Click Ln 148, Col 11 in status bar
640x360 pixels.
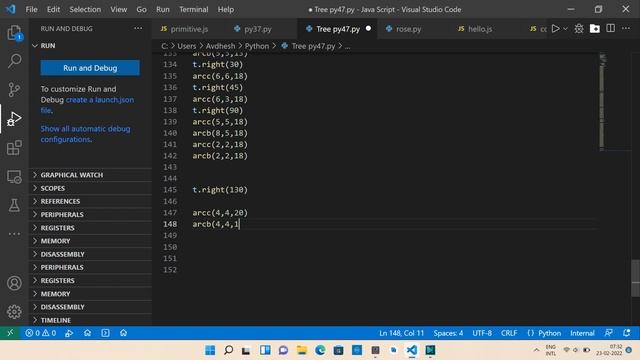tap(402, 333)
